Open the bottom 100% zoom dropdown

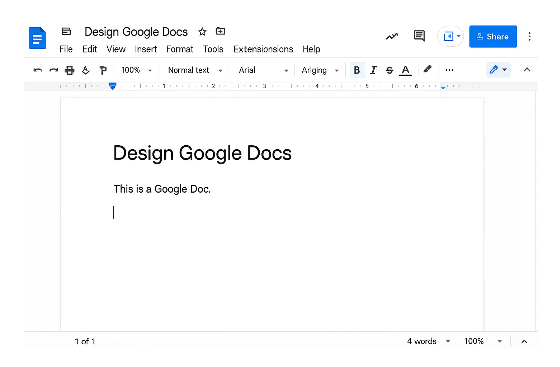pos(483,342)
